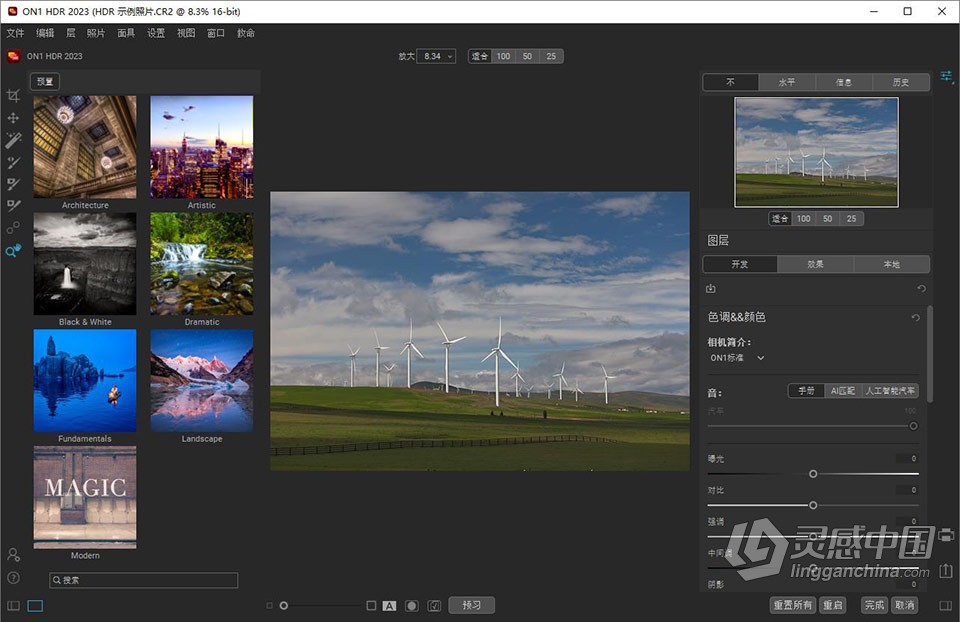Open the 文件 menu
The height and width of the screenshot is (622, 960).
pos(16,32)
